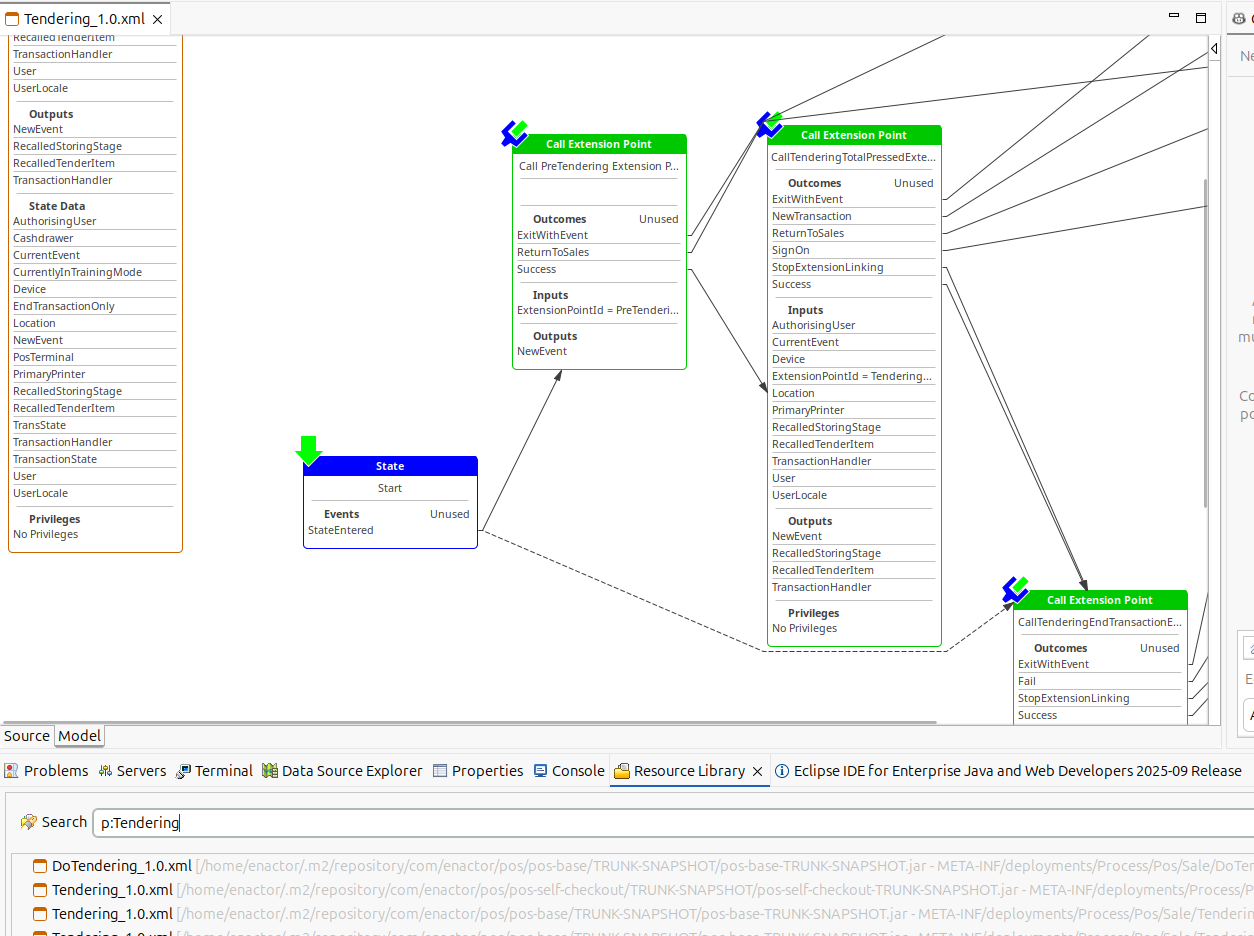The image size is (1254, 936).
Task: Switch to the Model tab
Action: (x=78, y=736)
